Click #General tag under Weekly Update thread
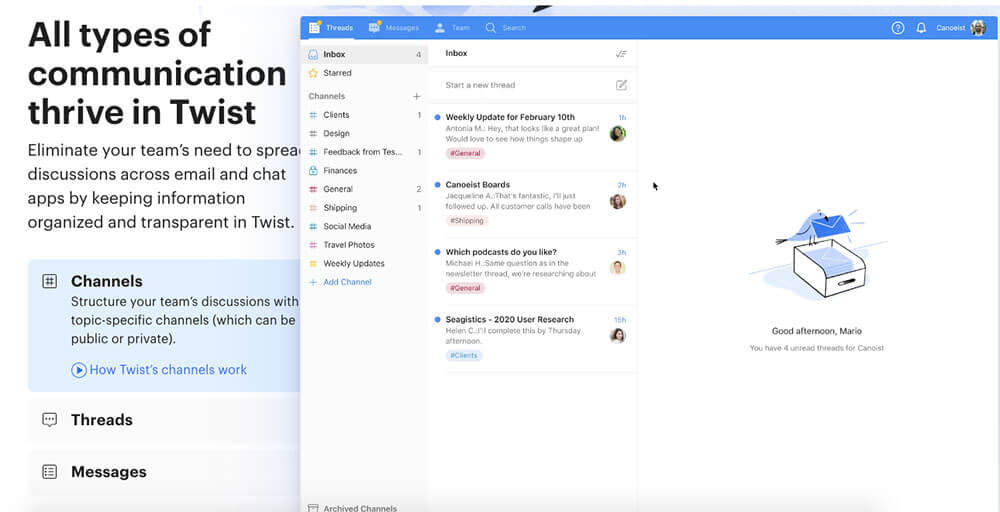Viewport: 1000px width, 512px height. click(x=466, y=154)
